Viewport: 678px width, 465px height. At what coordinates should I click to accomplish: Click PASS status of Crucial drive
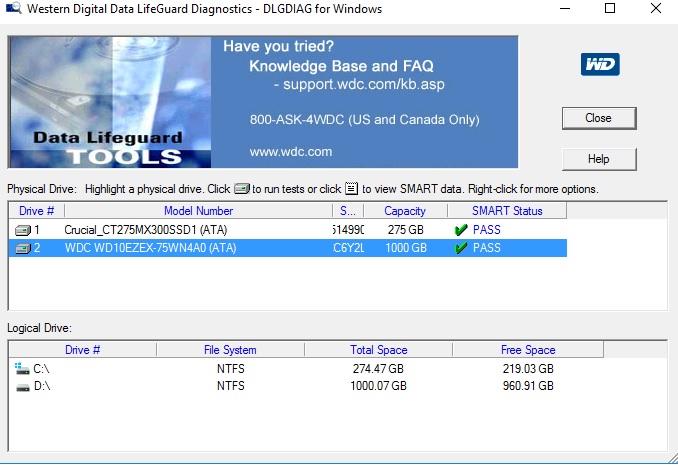click(x=487, y=230)
